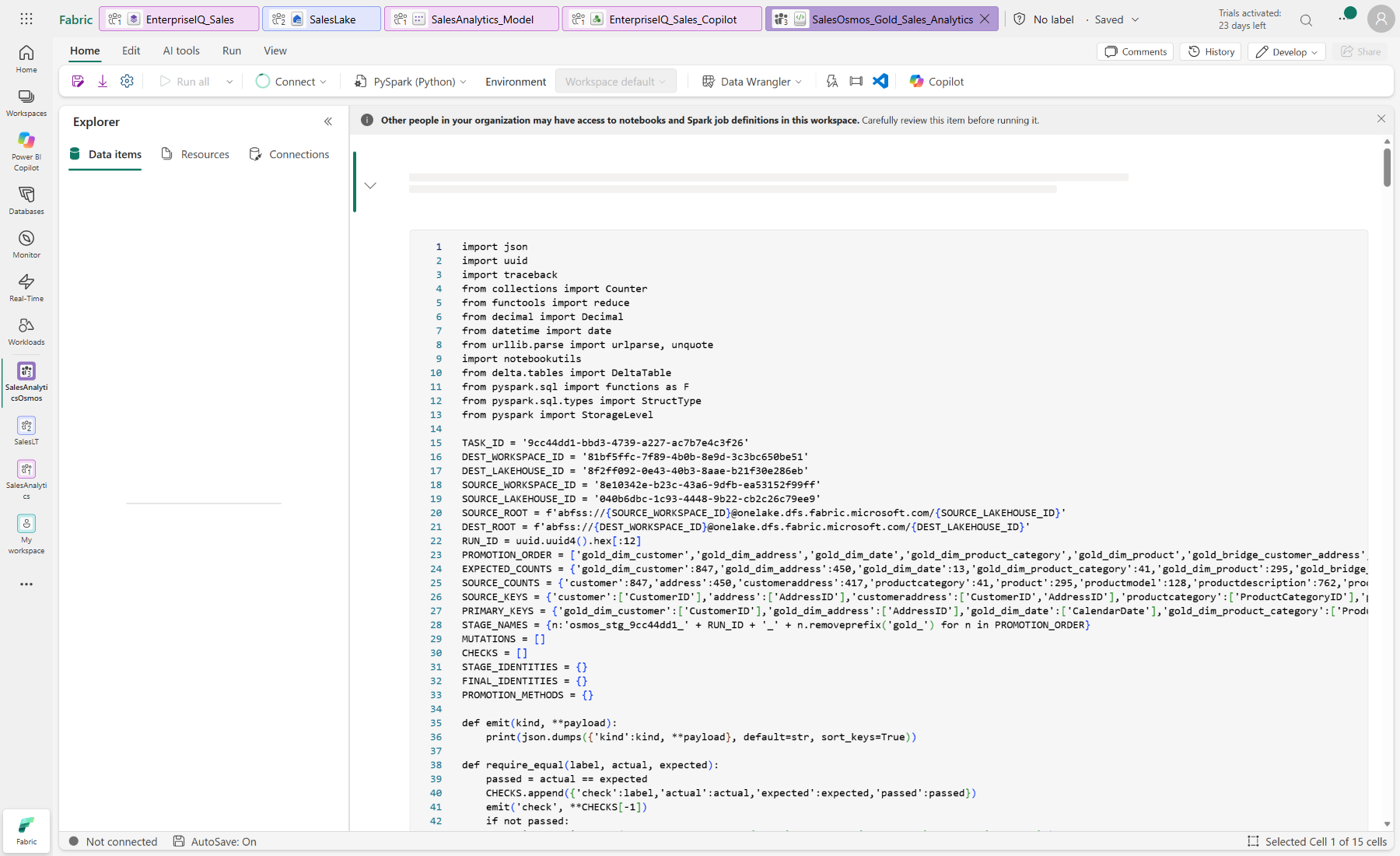
Task: Expand the Run all dropdown arrow
Action: point(229,82)
